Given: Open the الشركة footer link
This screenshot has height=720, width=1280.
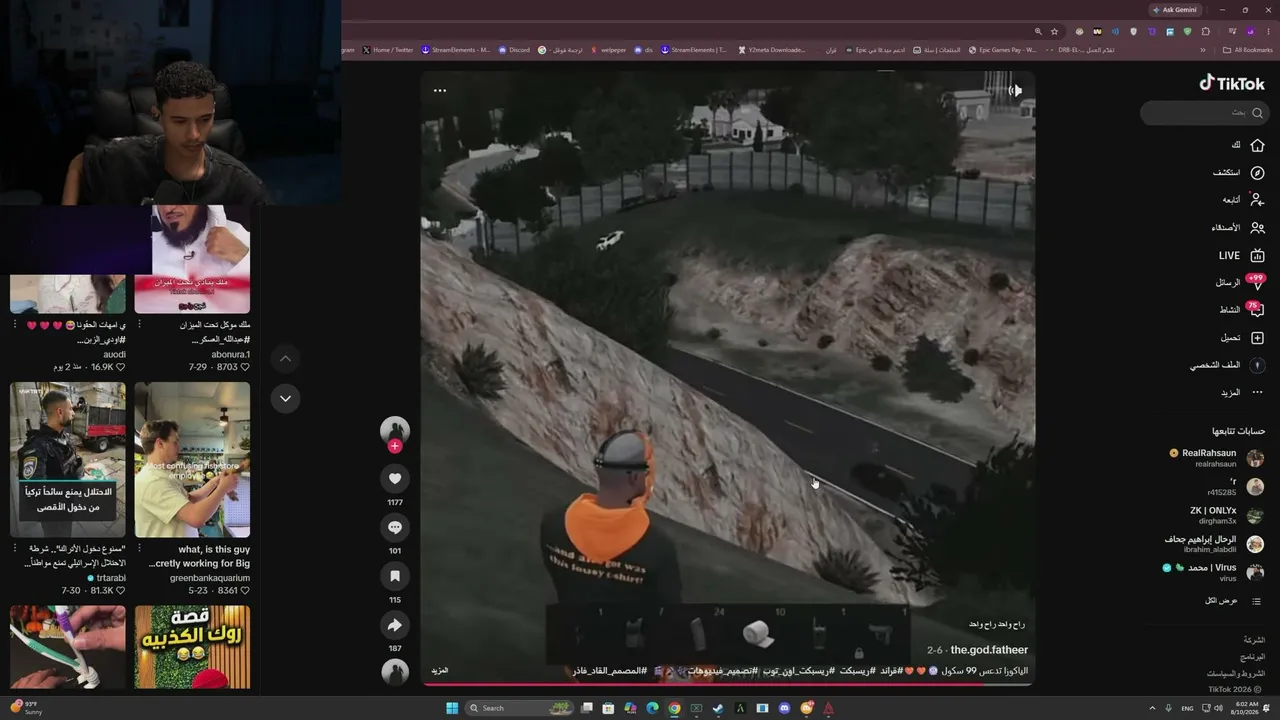Looking at the screenshot, I should [1254, 639].
